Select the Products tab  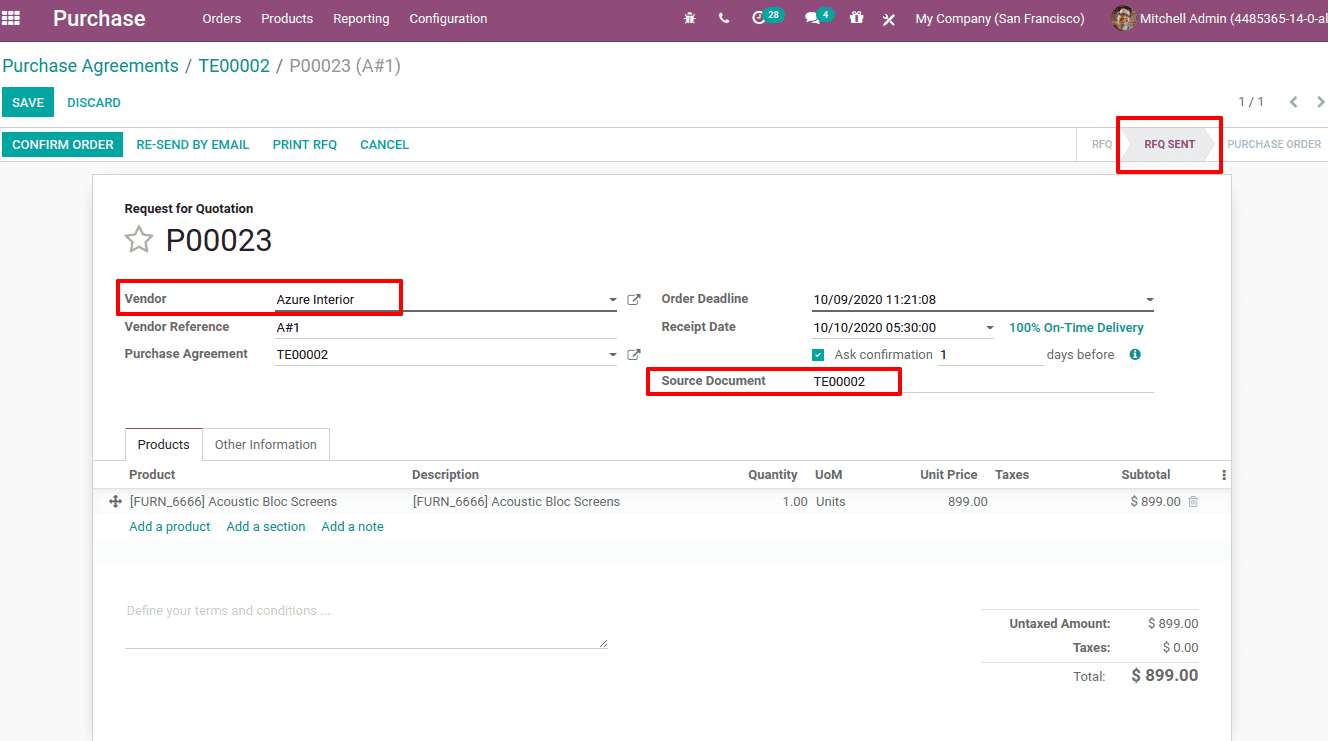tap(163, 444)
